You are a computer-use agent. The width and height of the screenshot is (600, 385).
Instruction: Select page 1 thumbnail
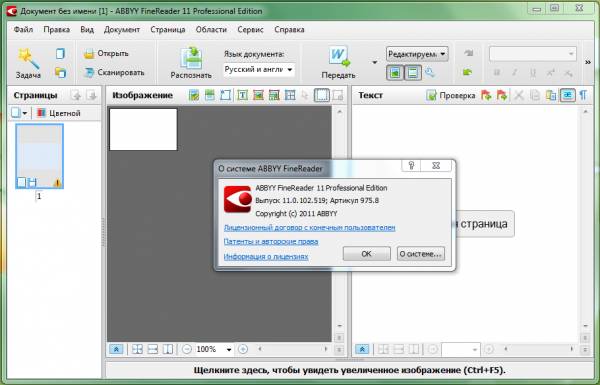click(39, 156)
